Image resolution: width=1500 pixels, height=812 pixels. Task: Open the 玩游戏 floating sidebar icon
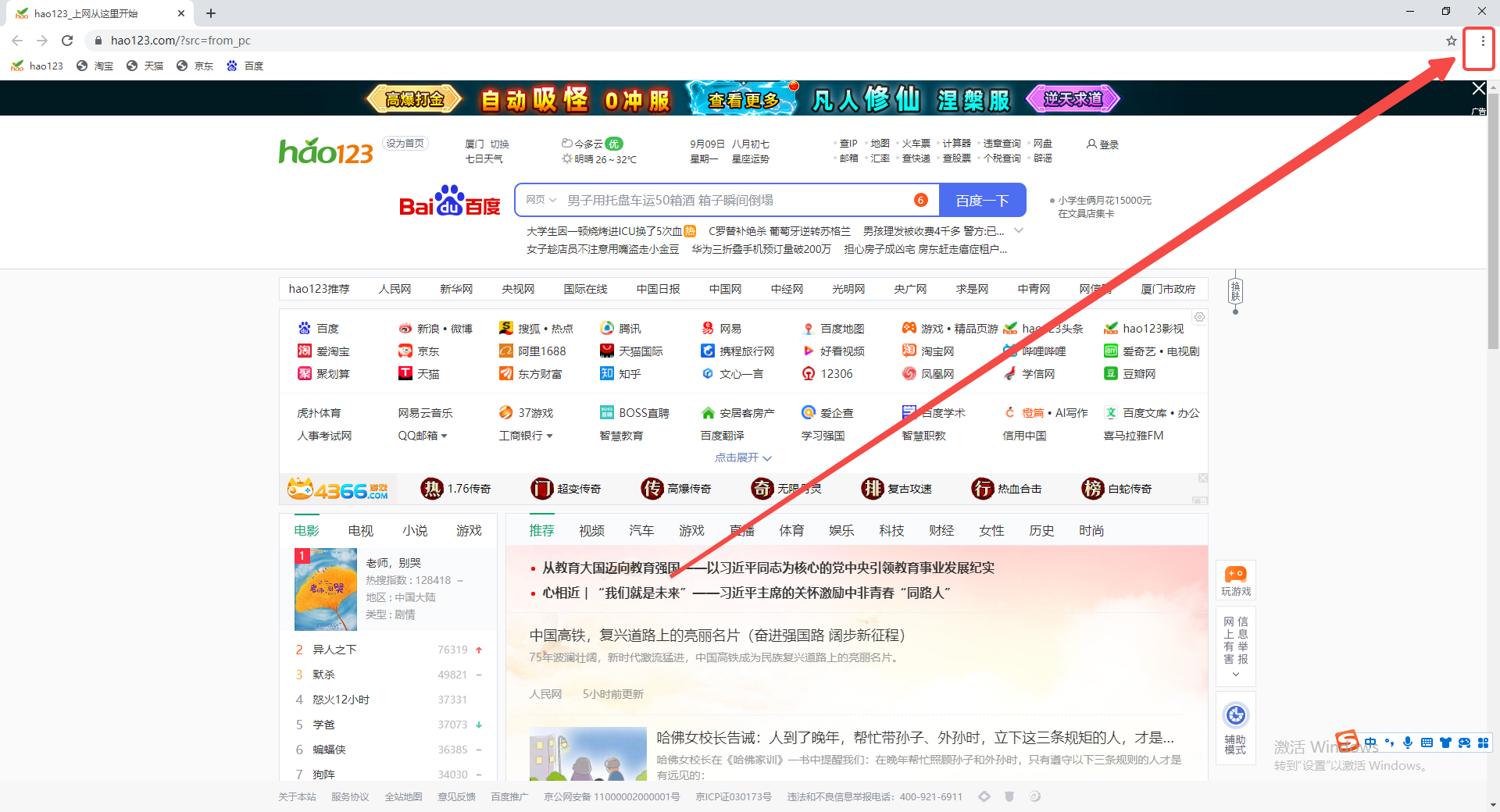click(x=1235, y=579)
